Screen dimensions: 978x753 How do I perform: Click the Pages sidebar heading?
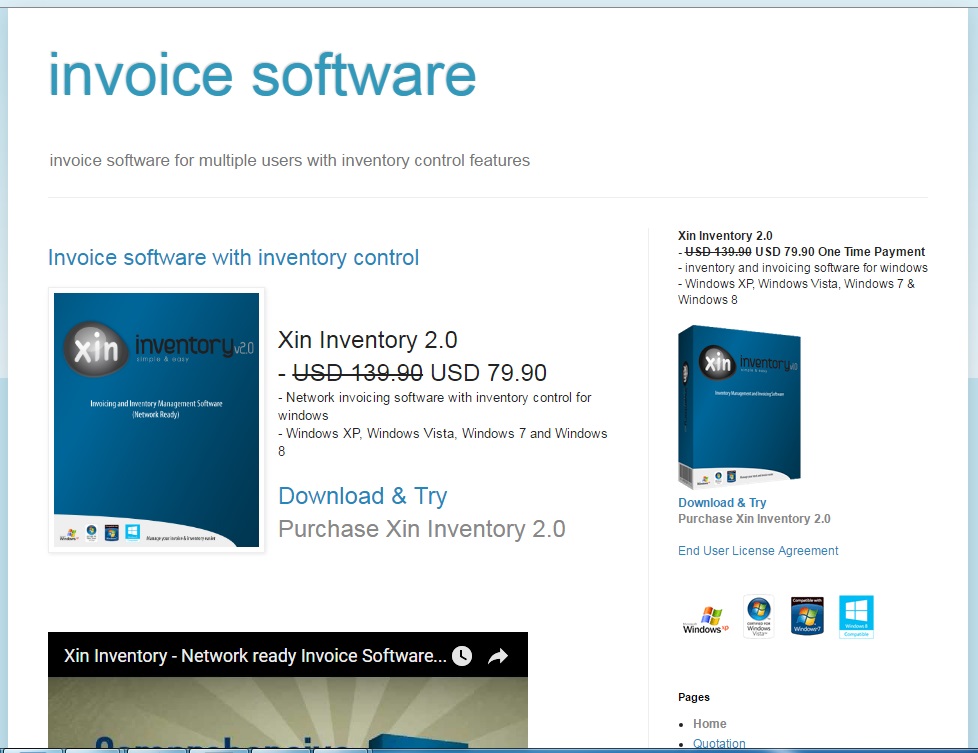[x=694, y=697]
